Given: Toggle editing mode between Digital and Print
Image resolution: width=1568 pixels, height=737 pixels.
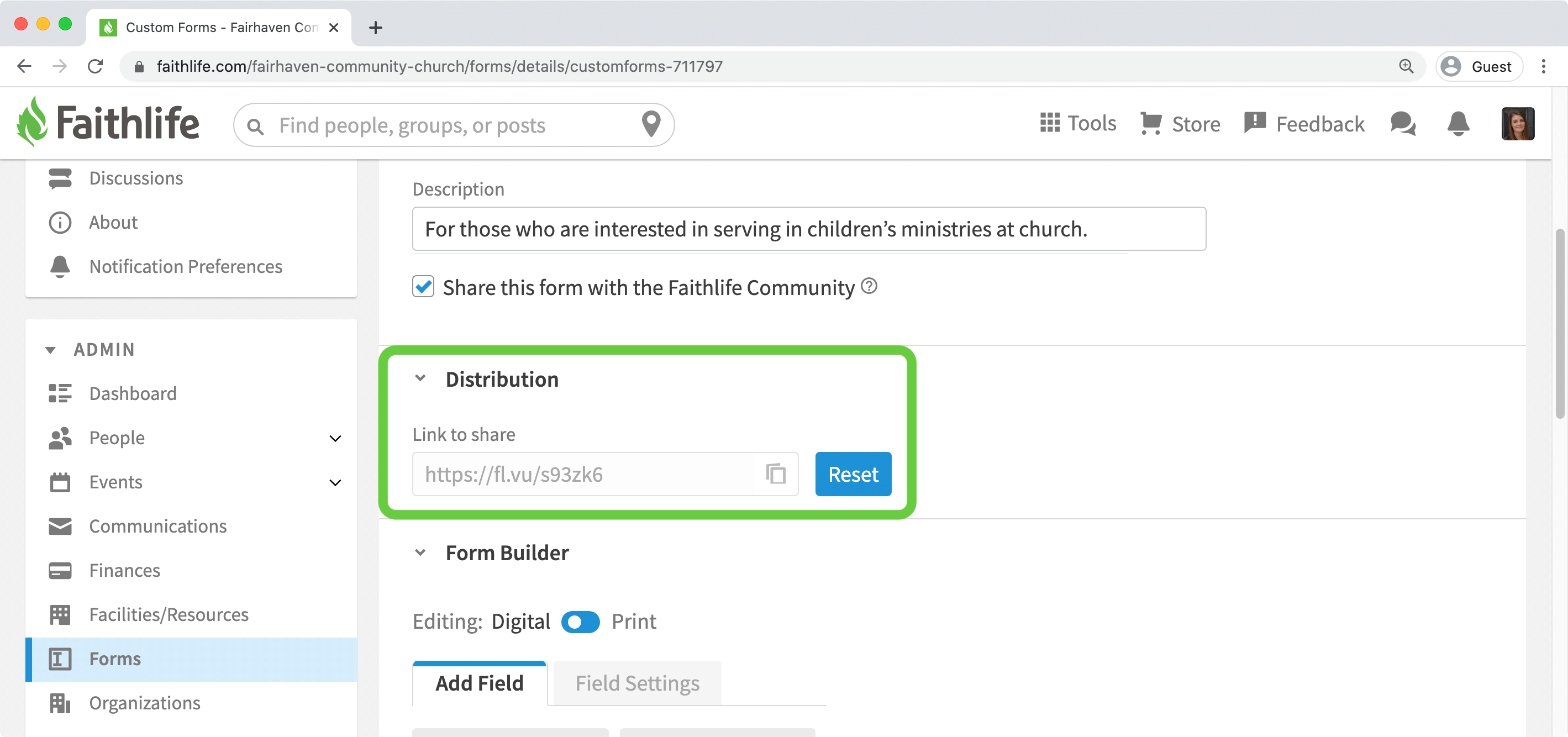Looking at the screenshot, I should [580, 622].
